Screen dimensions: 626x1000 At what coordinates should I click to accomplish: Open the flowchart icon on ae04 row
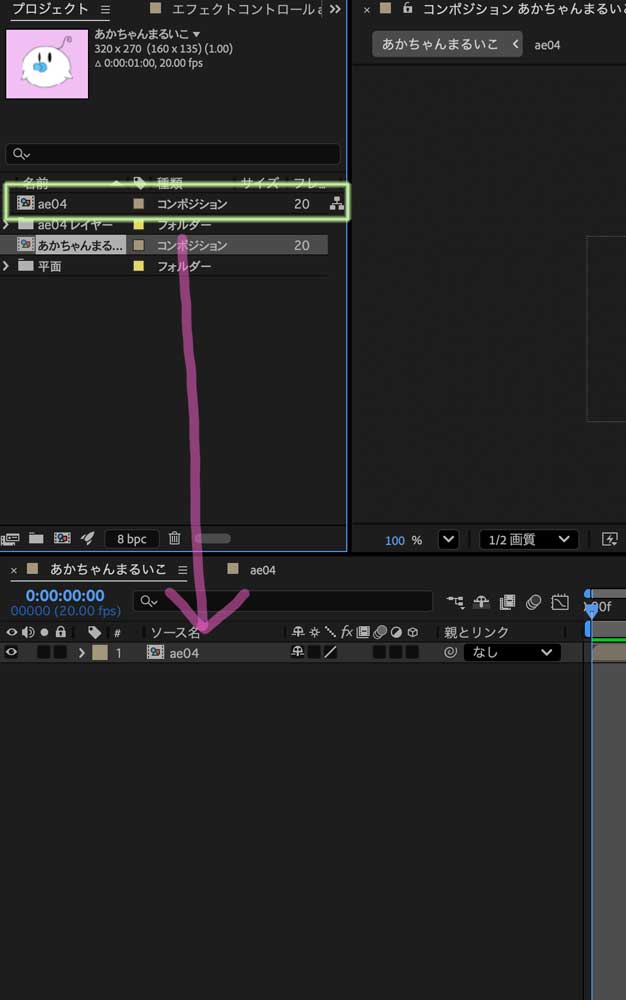coord(337,203)
